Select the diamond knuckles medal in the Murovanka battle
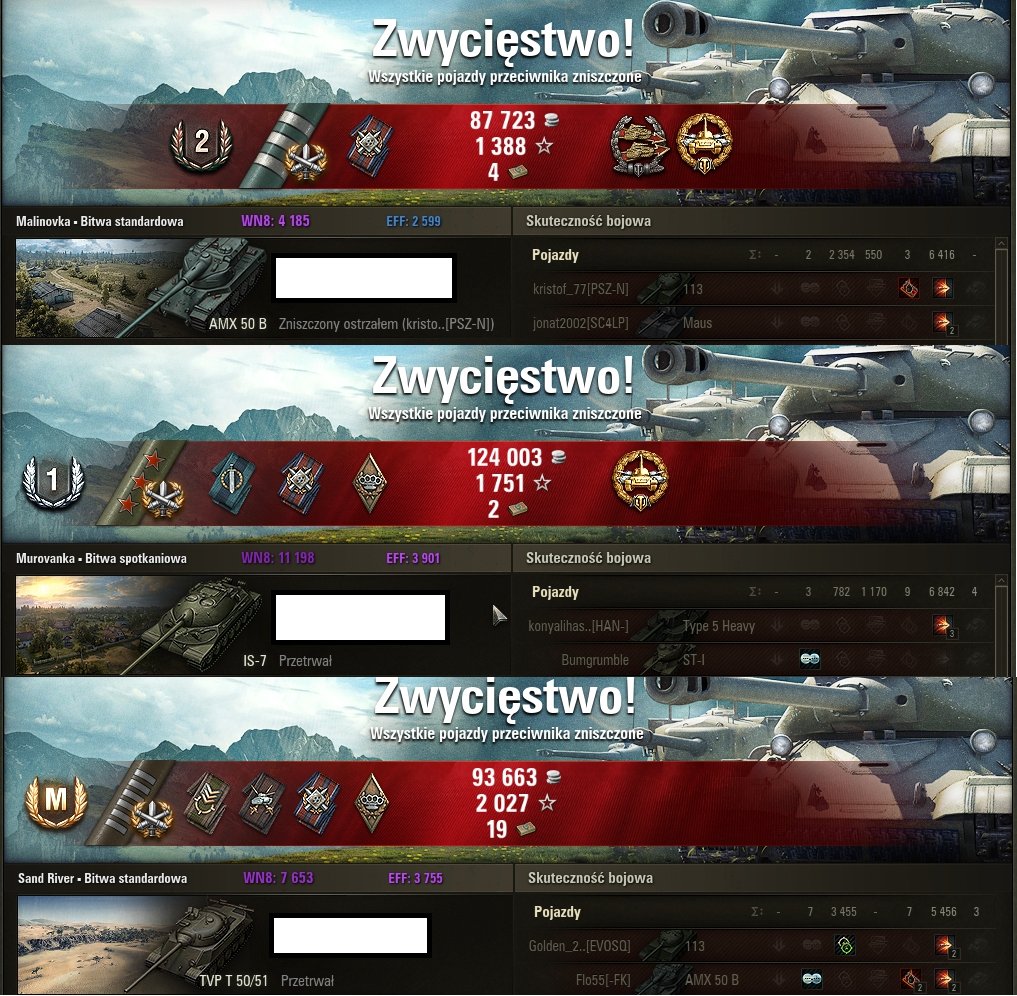1017x996 pixels. [370, 482]
